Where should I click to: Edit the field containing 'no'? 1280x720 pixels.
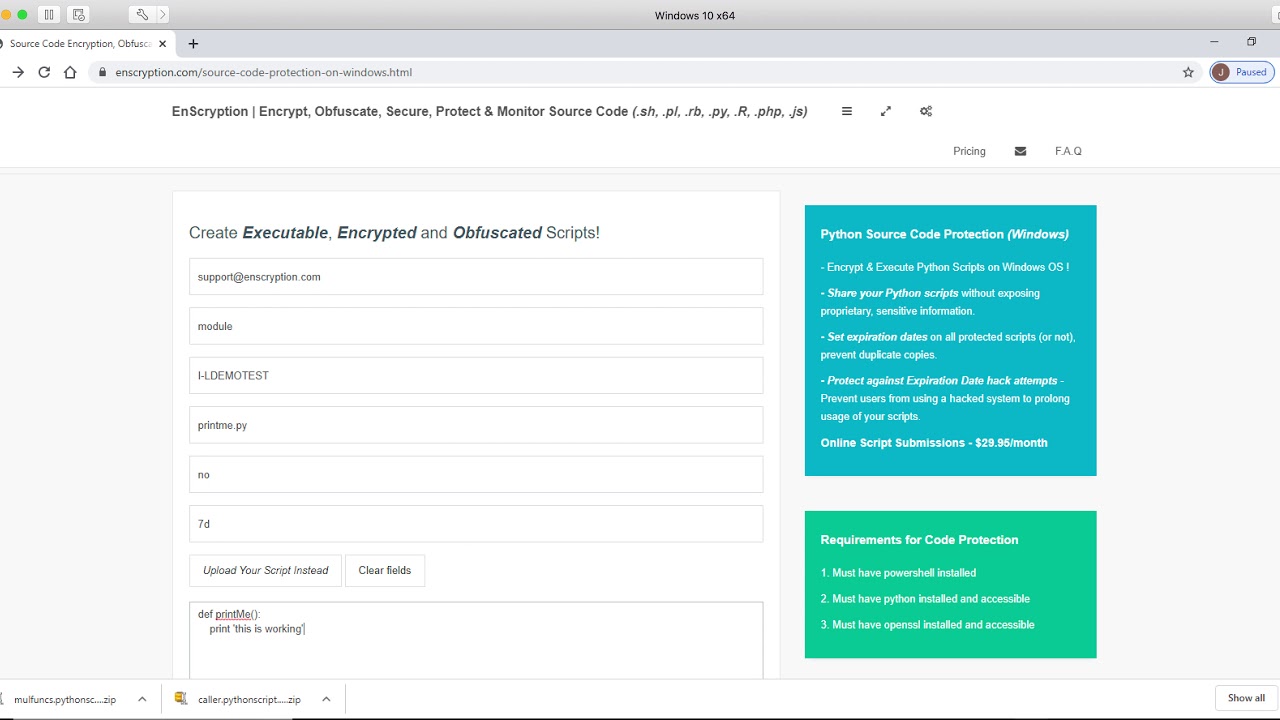pyautogui.click(x=476, y=474)
